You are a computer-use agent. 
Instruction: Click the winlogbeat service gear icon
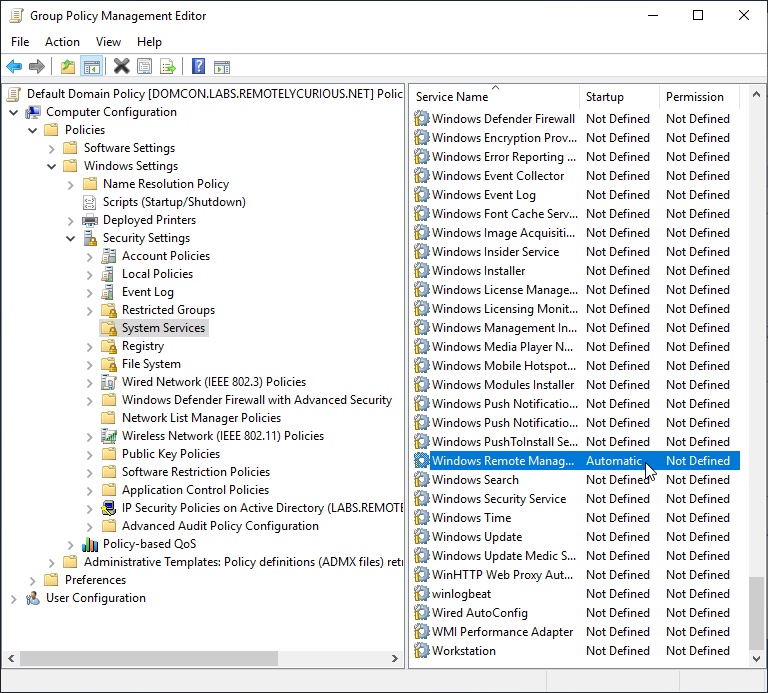pos(421,594)
